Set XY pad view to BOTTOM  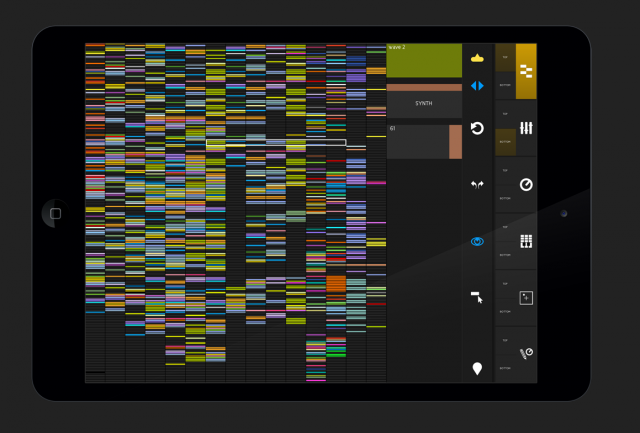(505, 312)
